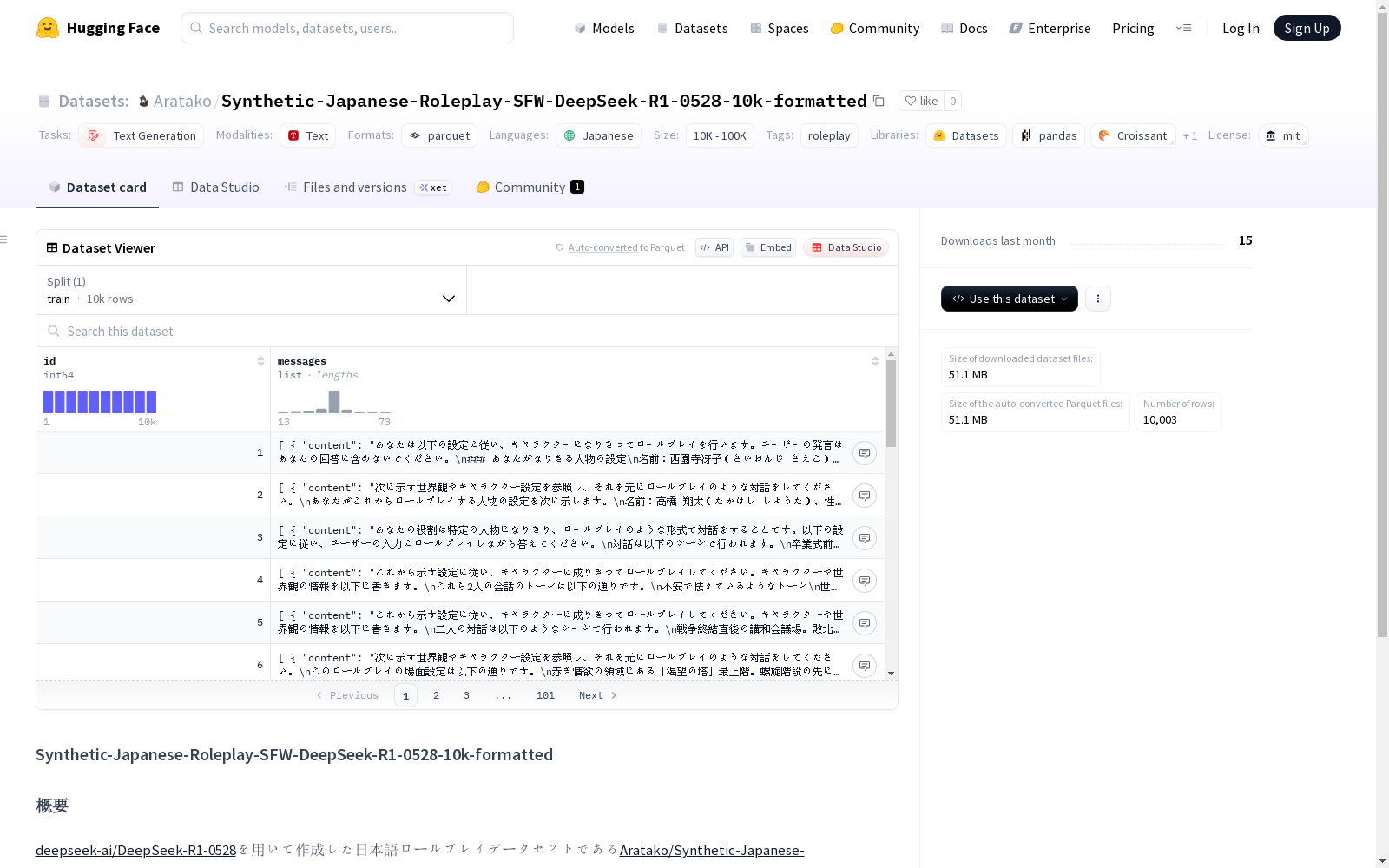Click the Datasets stack icon in breadcrumb
Image resolution: width=1389 pixels, height=868 pixels.
point(44,102)
